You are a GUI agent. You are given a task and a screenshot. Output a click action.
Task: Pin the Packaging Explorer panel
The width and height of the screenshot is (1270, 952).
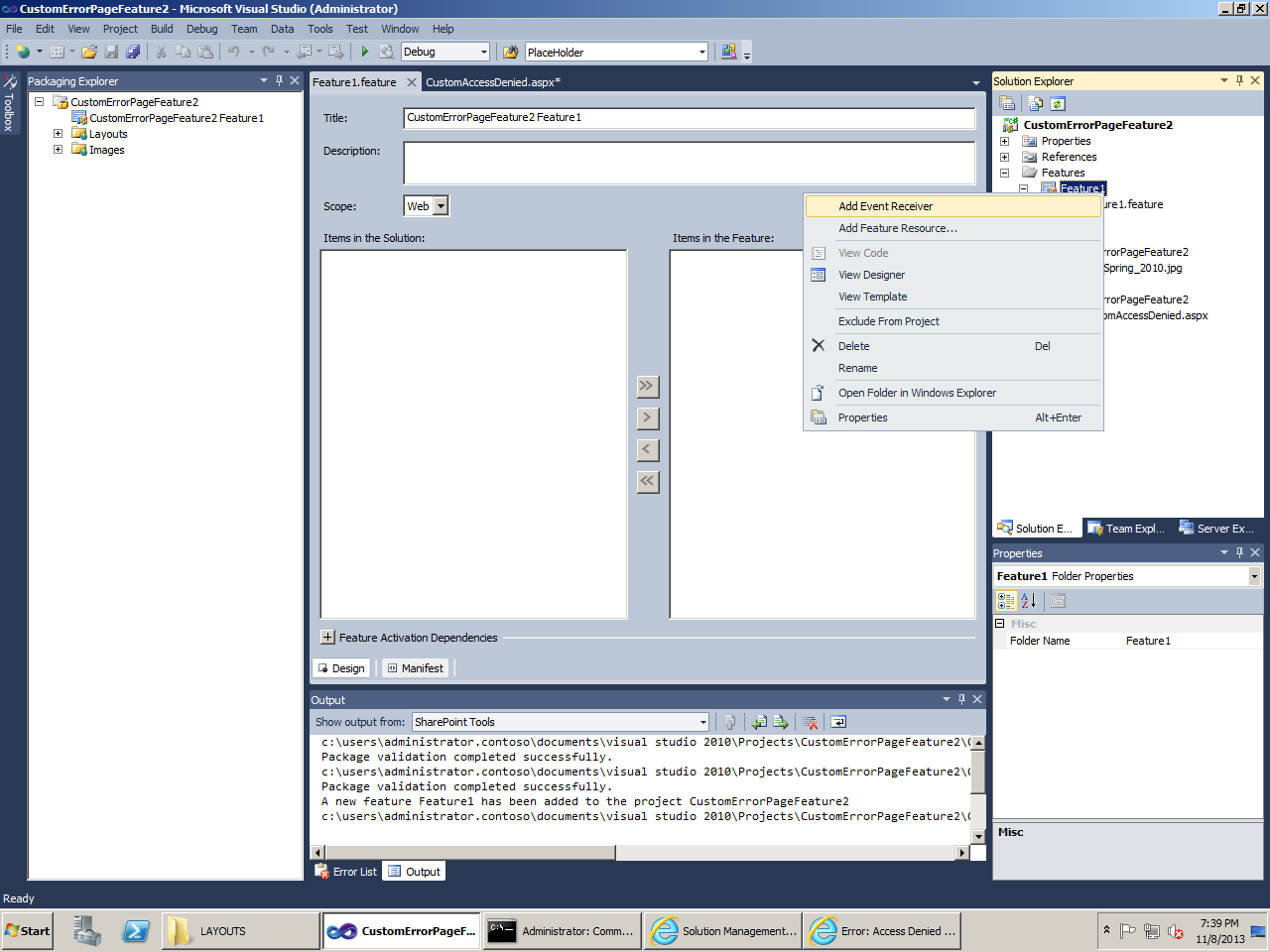pyautogui.click(x=279, y=80)
